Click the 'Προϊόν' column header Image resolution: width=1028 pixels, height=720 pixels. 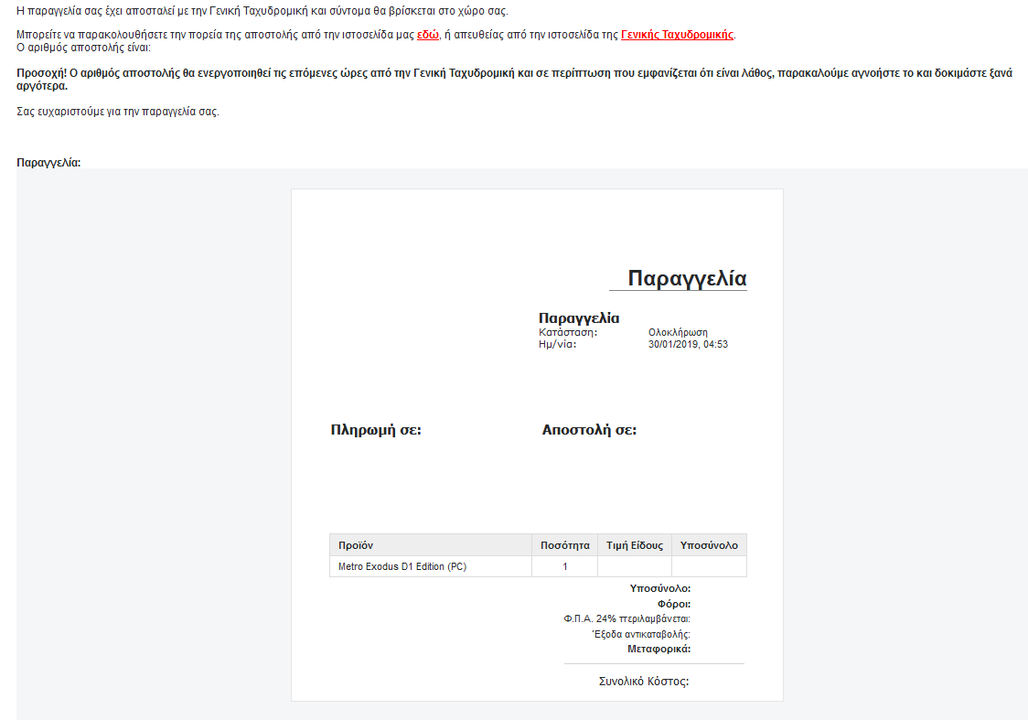(x=430, y=545)
